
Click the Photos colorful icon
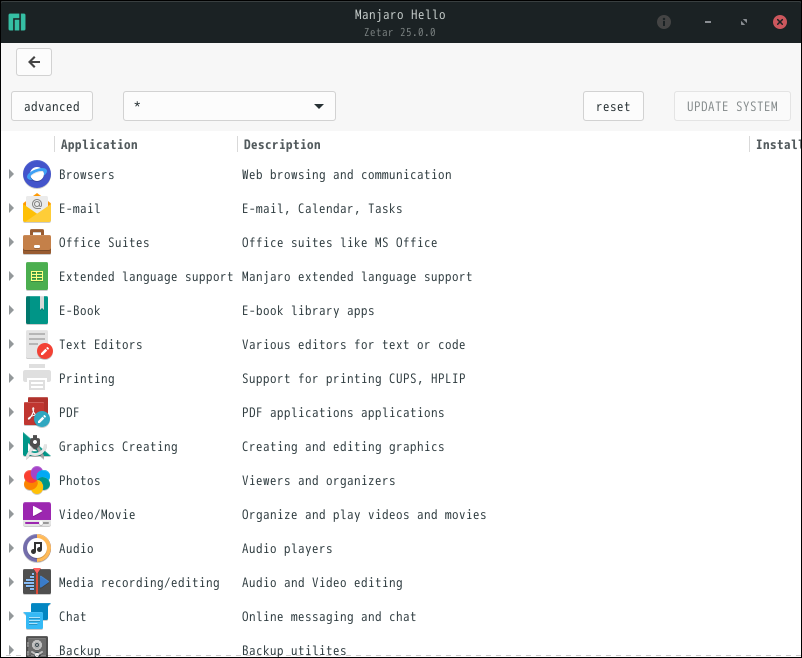click(x=37, y=480)
